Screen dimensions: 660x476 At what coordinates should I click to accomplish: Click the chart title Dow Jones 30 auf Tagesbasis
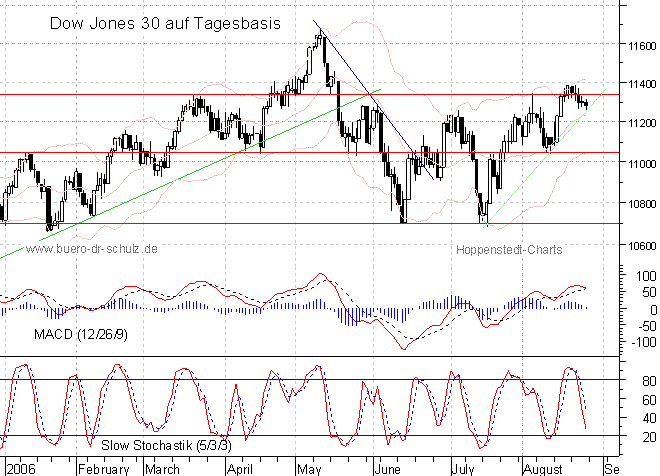165,23
